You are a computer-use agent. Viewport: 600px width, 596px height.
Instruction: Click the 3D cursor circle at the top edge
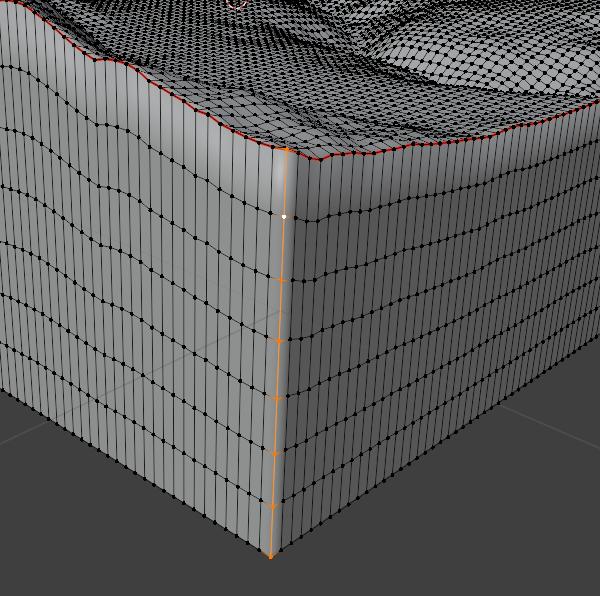236,3
